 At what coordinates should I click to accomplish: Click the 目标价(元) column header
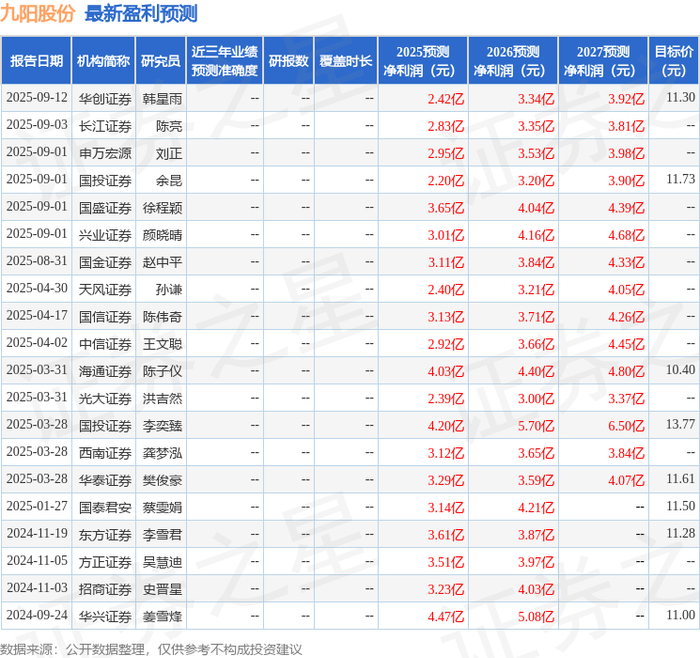pyautogui.click(x=674, y=61)
